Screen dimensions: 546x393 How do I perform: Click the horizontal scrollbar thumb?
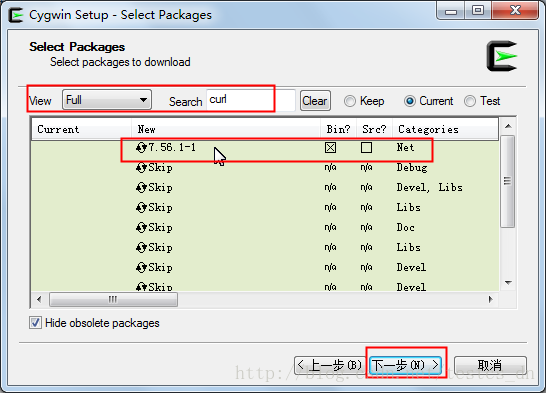114,299
